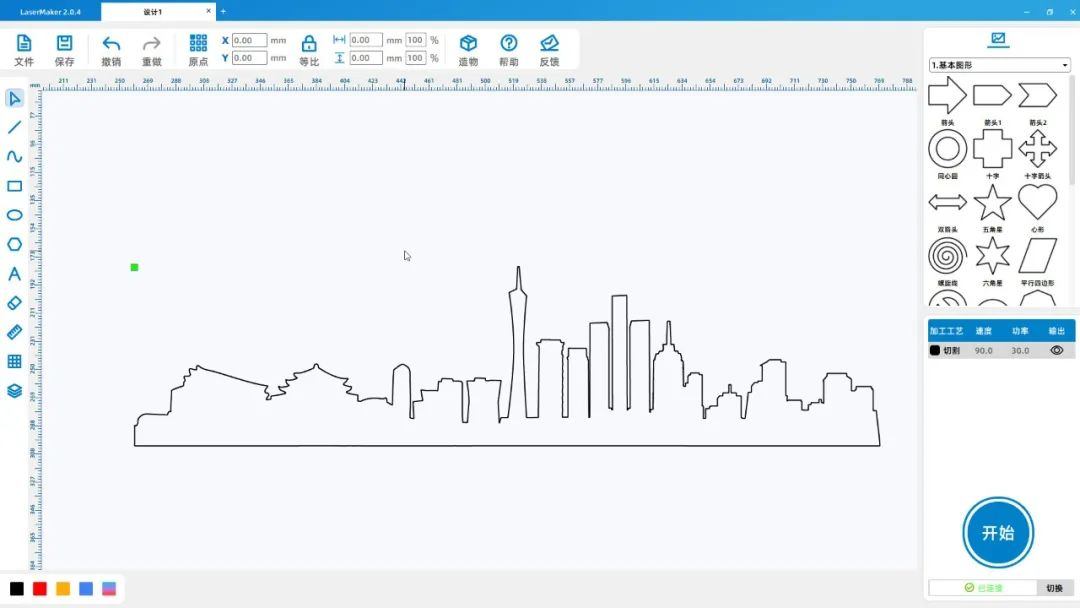Viewport: 1080px width, 608px height.
Task: Open the layers stack tool
Action: 15,391
